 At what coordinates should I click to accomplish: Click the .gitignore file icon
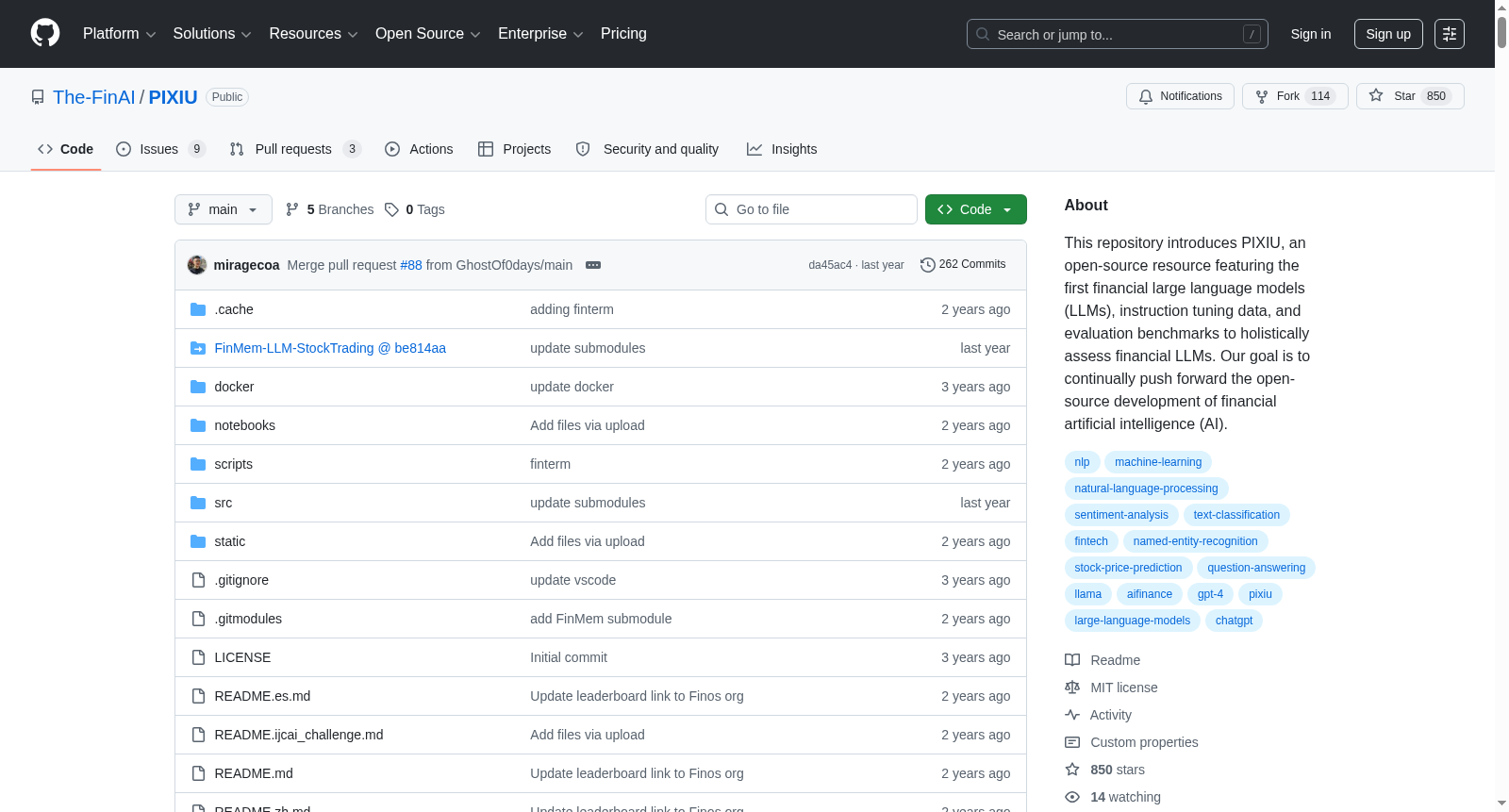click(198, 580)
